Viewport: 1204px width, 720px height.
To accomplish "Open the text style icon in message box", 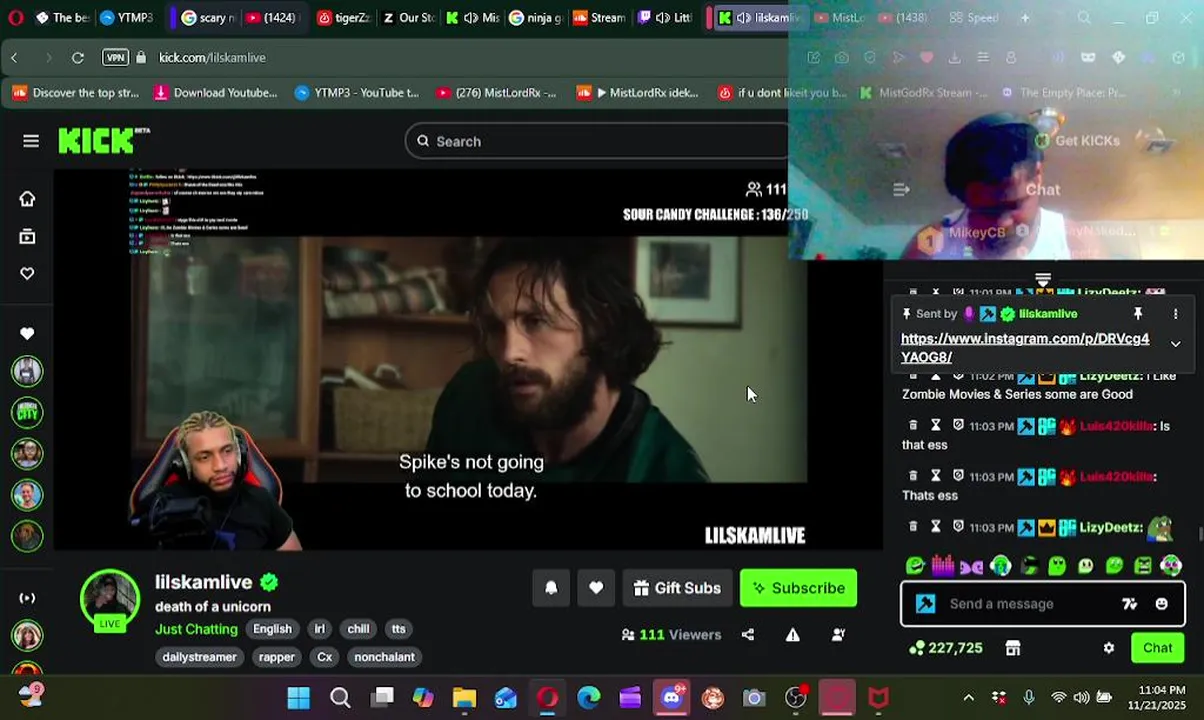I will coord(1130,604).
